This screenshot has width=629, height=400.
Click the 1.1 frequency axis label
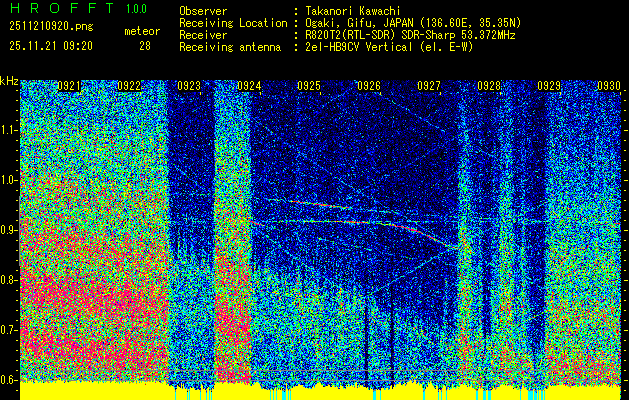(x=9, y=130)
